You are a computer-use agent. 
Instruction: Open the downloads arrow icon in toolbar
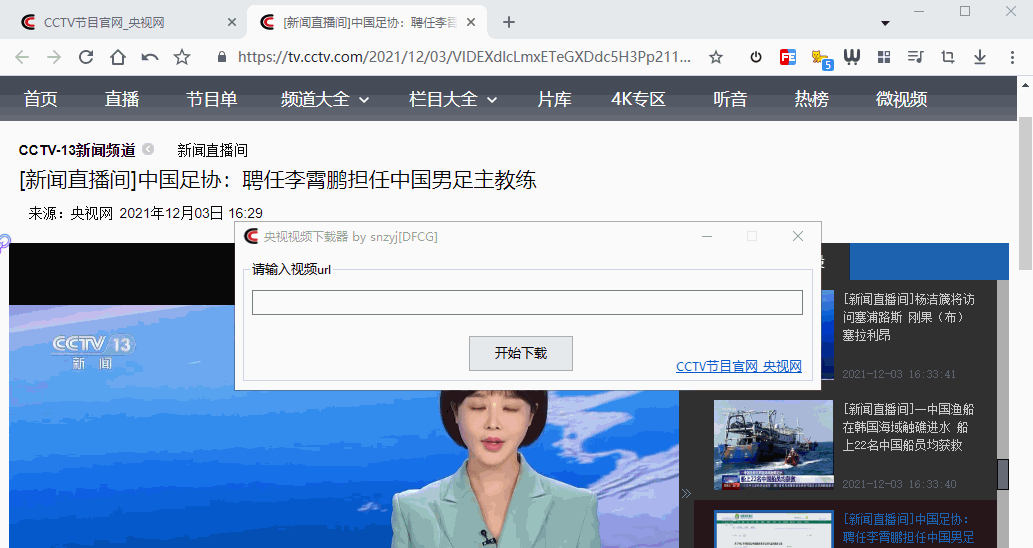tap(980, 57)
